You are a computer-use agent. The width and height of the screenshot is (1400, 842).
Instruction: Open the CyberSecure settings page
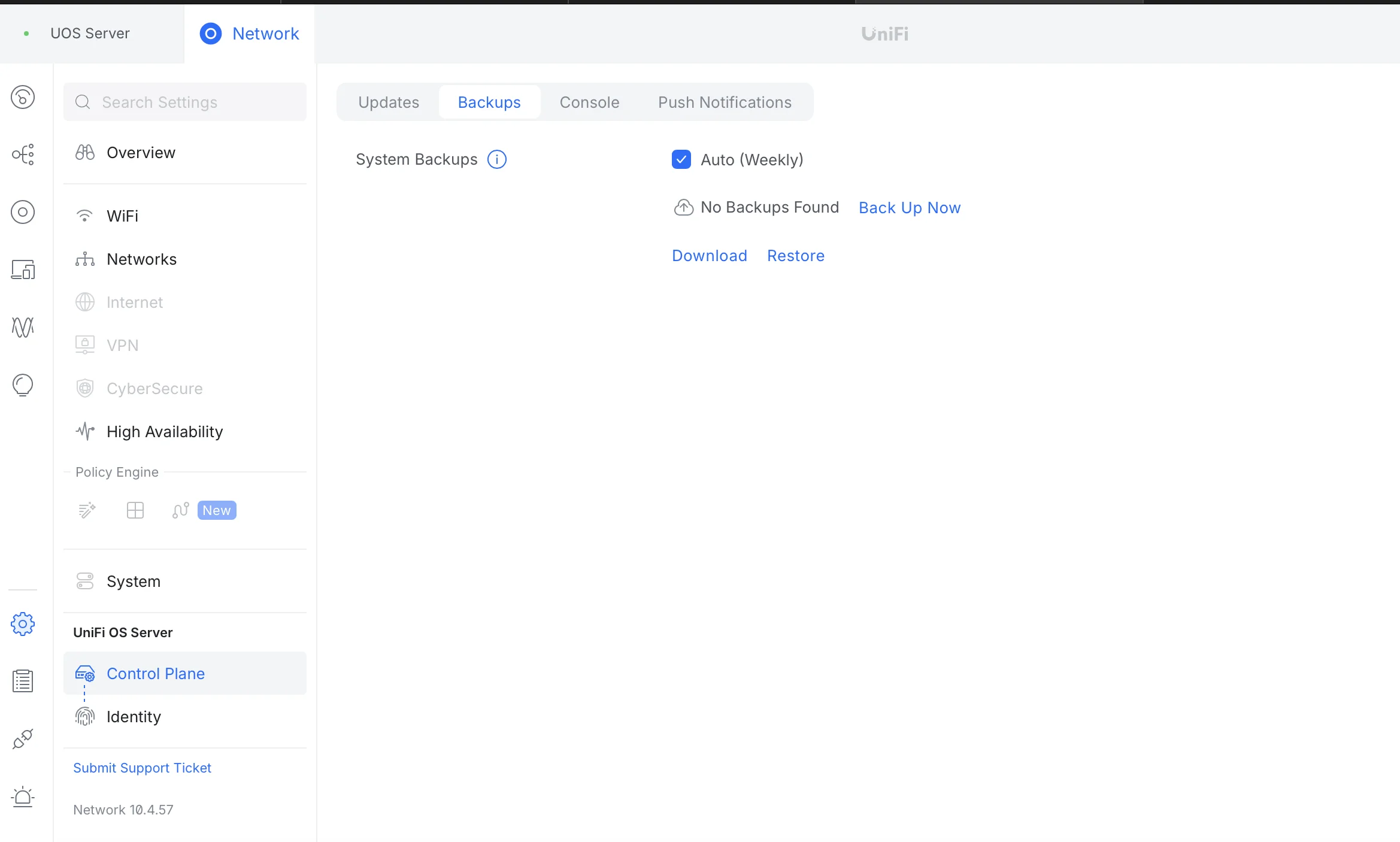tap(185, 388)
